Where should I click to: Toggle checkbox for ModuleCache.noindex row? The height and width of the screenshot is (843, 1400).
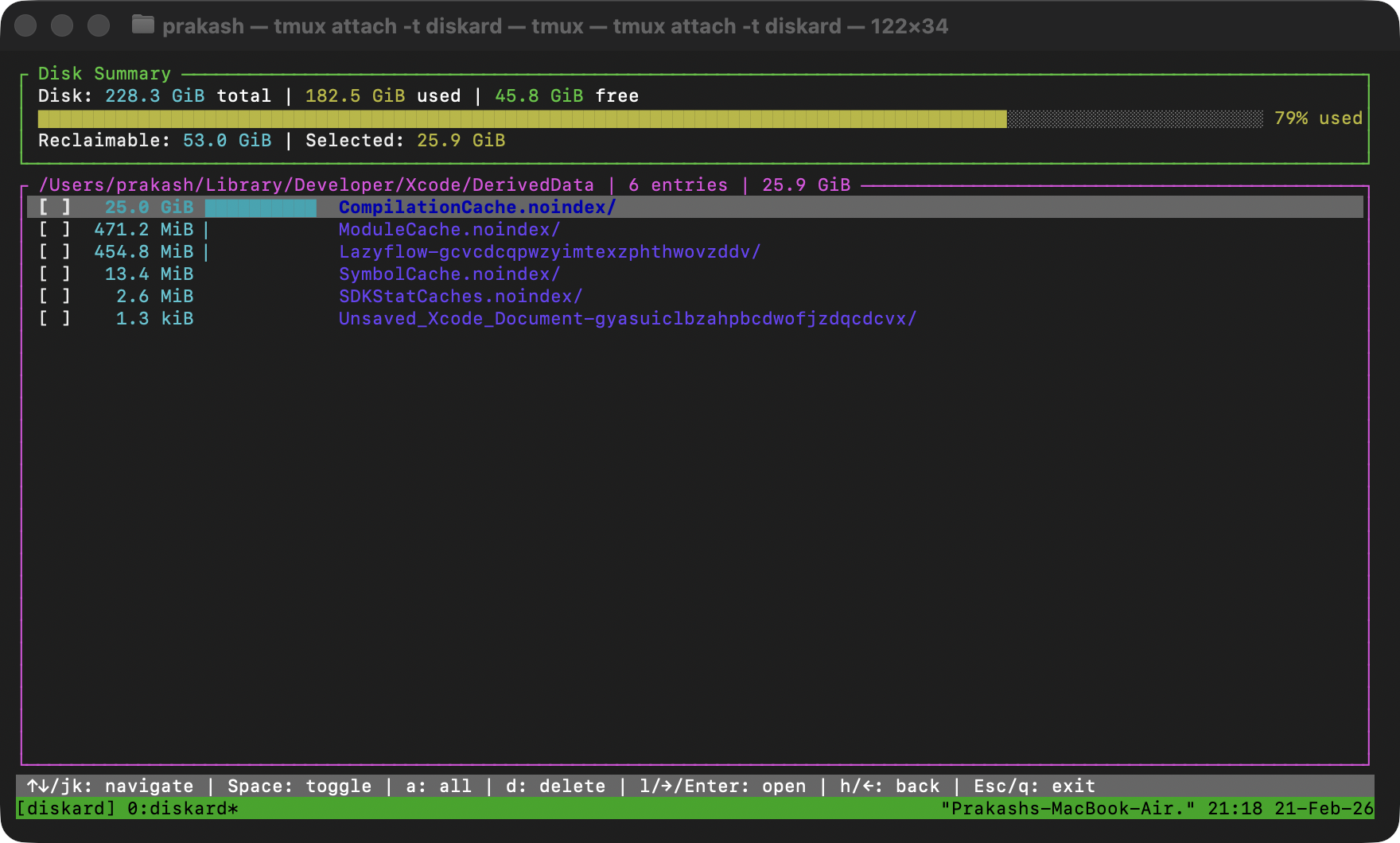point(55,229)
